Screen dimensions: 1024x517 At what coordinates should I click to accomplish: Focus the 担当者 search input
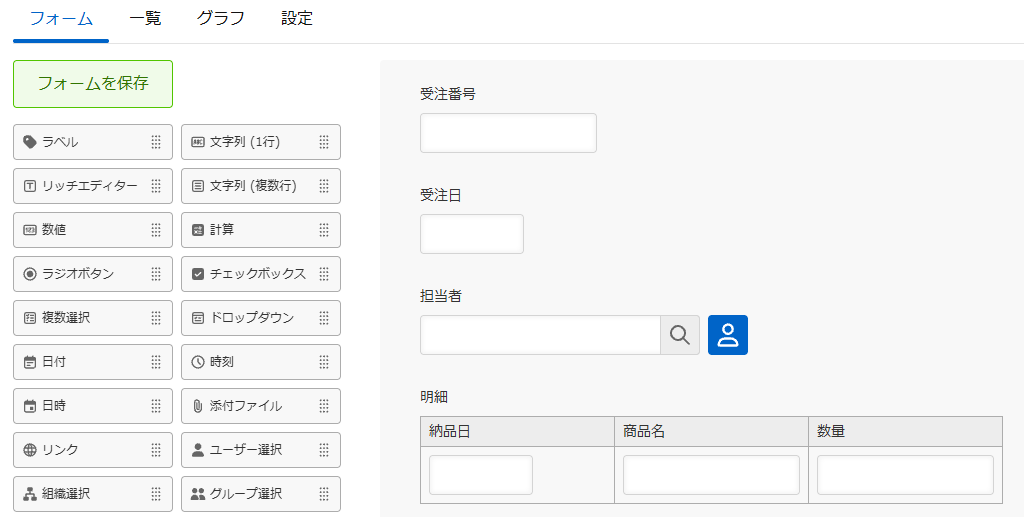(540, 335)
